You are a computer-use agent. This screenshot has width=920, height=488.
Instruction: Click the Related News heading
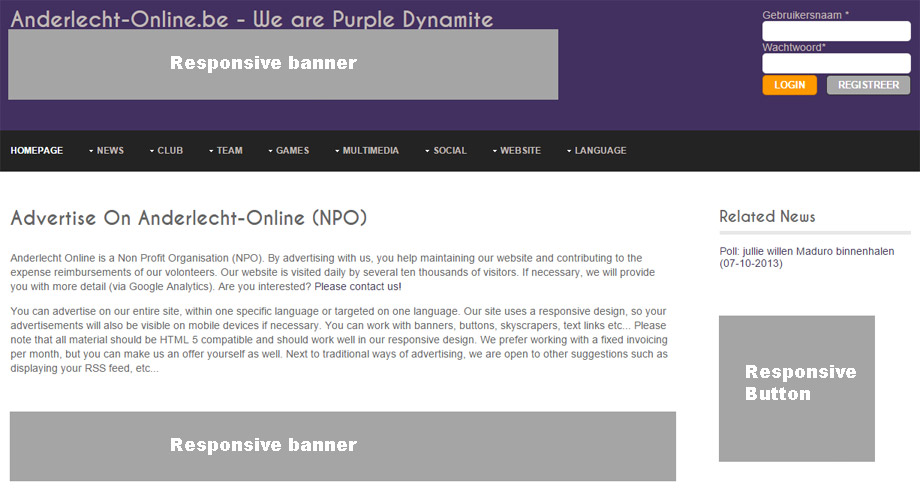coord(767,216)
